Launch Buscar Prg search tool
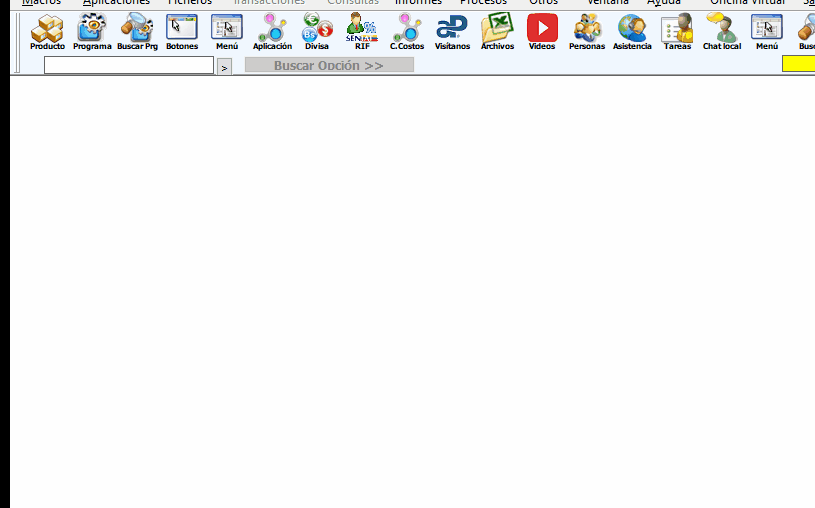Viewport: 815px width, 508px height. pos(137,32)
